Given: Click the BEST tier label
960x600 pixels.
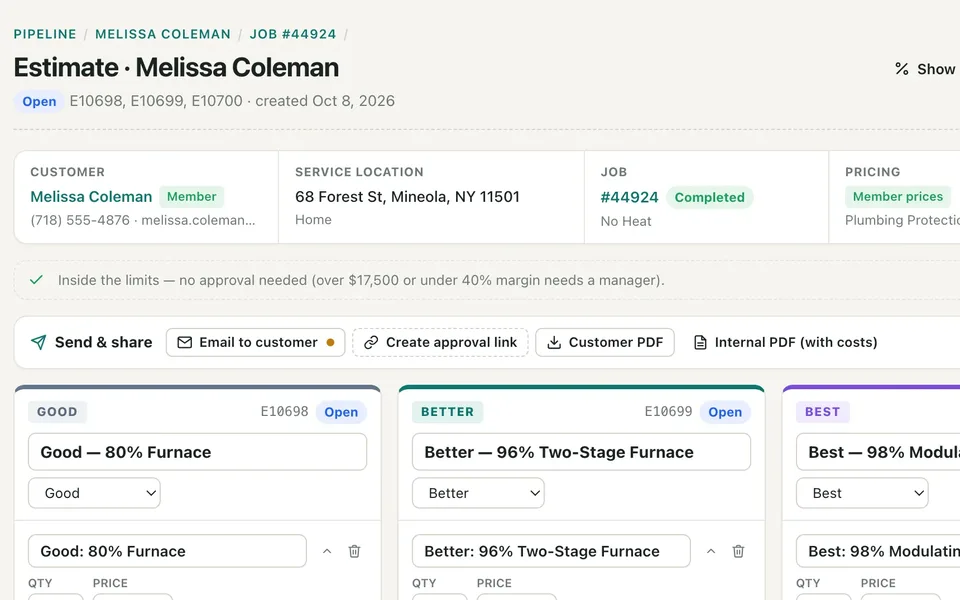Looking at the screenshot, I should [x=822, y=411].
